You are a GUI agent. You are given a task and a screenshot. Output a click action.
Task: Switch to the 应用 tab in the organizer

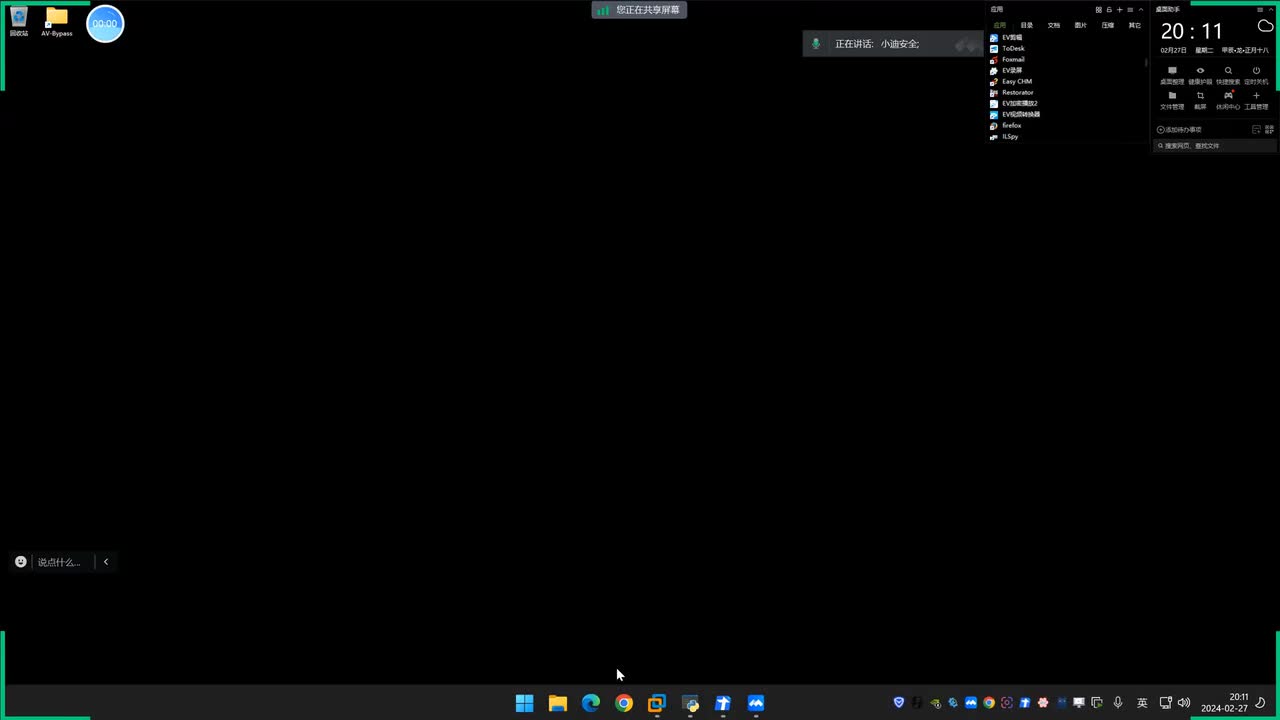click(999, 25)
